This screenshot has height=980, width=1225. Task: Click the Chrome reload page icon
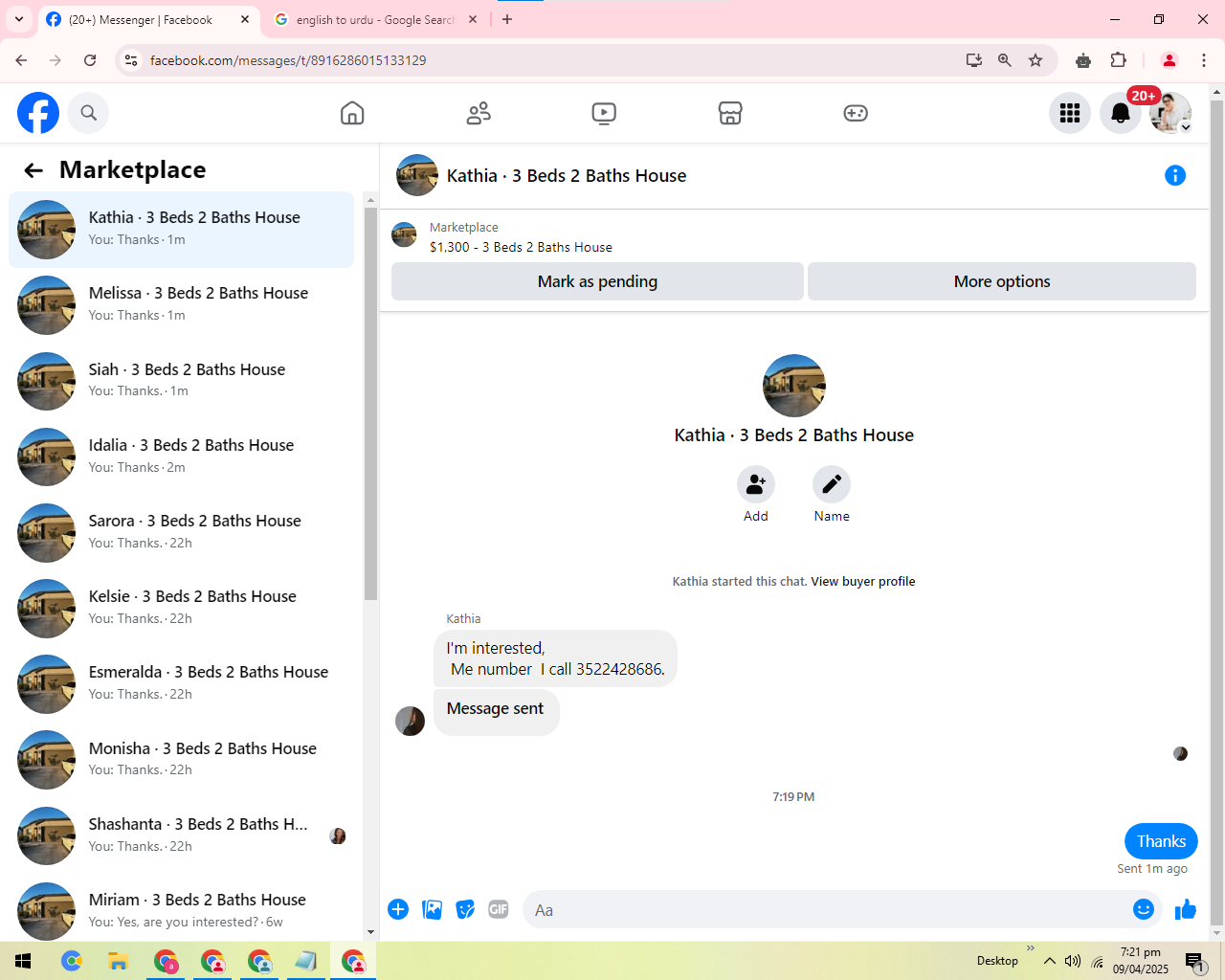[90, 60]
